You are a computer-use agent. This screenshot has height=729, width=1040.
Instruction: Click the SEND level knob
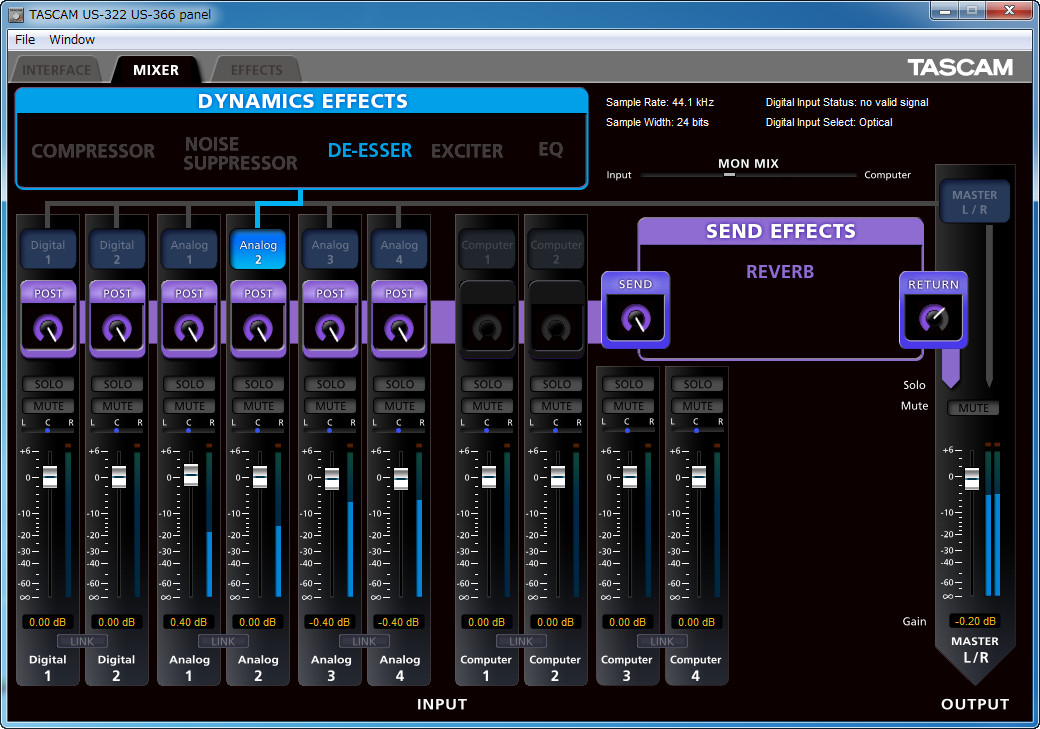635,319
